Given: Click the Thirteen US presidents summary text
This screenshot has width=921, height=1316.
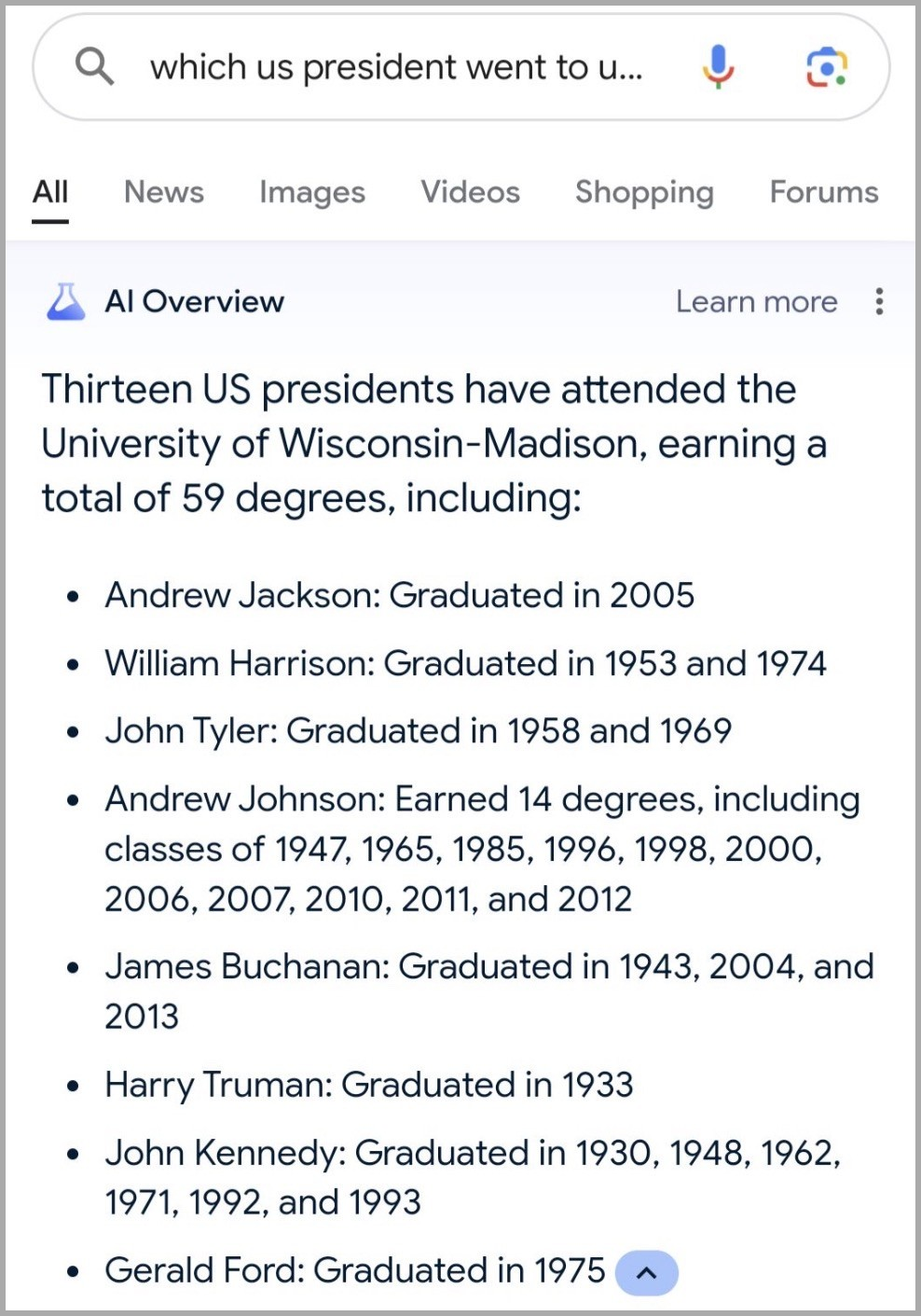Looking at the screenshot, I should 433,443.
